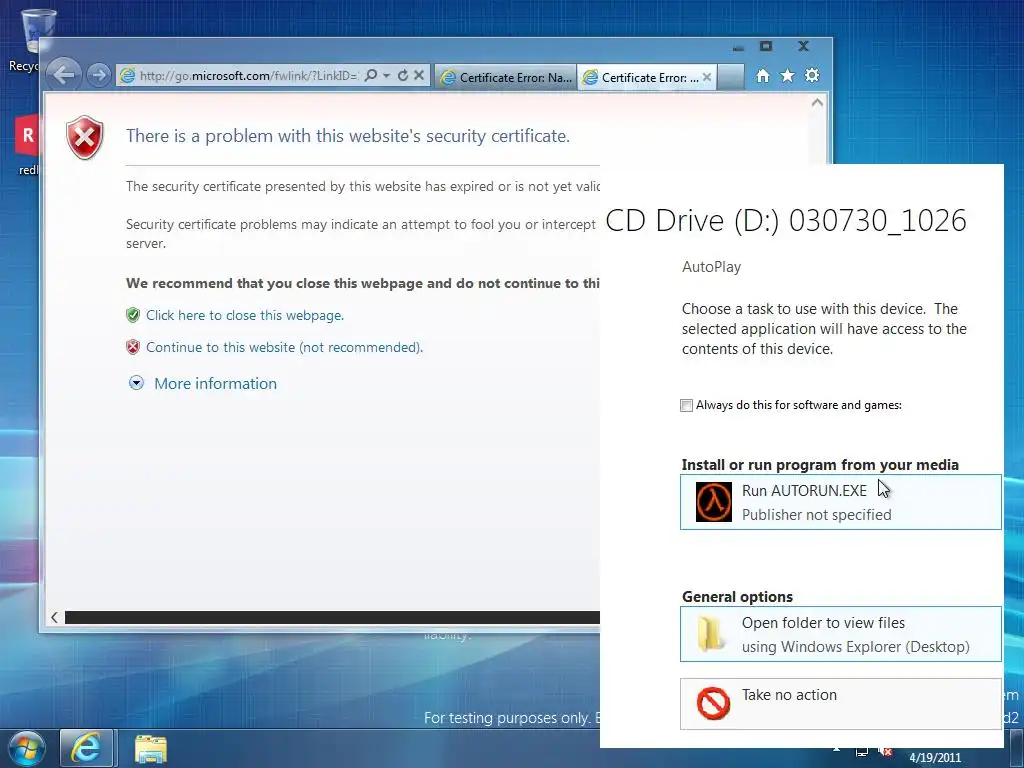Click 'using Windows Explorer (Desktop)' text

(856, 647)
